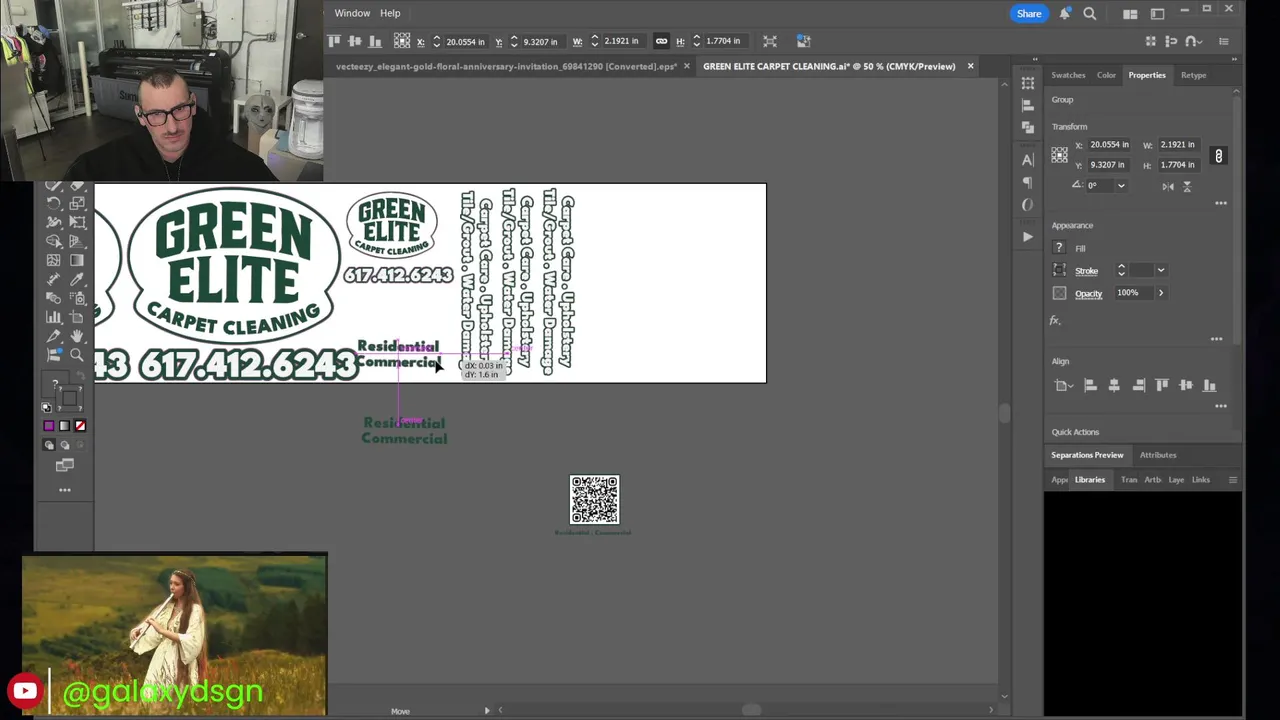Screen dimensions: 1280x720
Task: Select the Column Graph tool
Action: 53,317
